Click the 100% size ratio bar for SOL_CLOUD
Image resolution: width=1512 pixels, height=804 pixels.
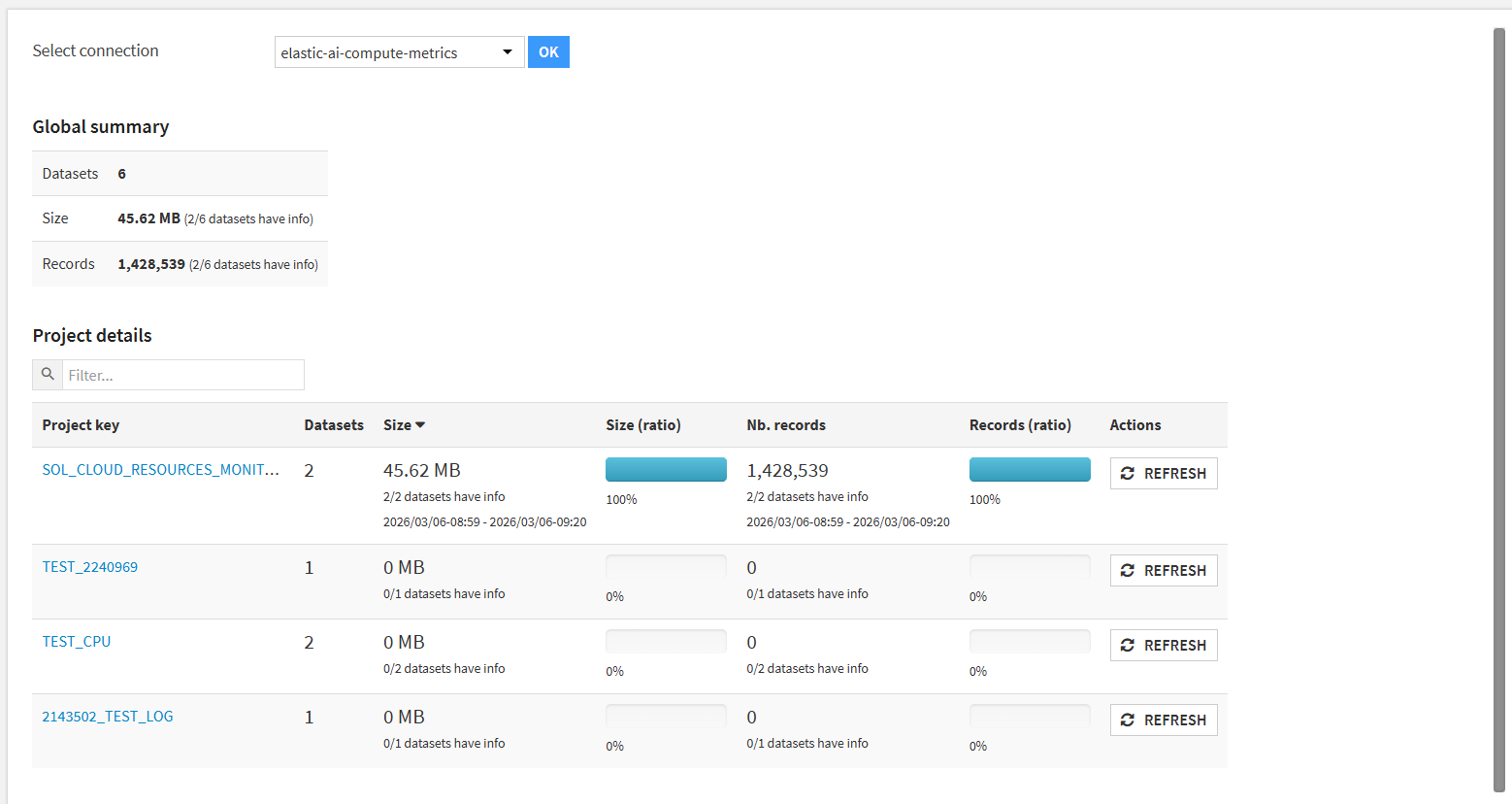[666, 470]
